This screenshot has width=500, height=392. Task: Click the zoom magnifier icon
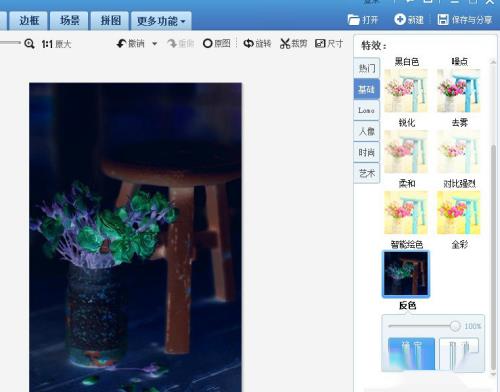pyautogui.click(x=29, y=44)
